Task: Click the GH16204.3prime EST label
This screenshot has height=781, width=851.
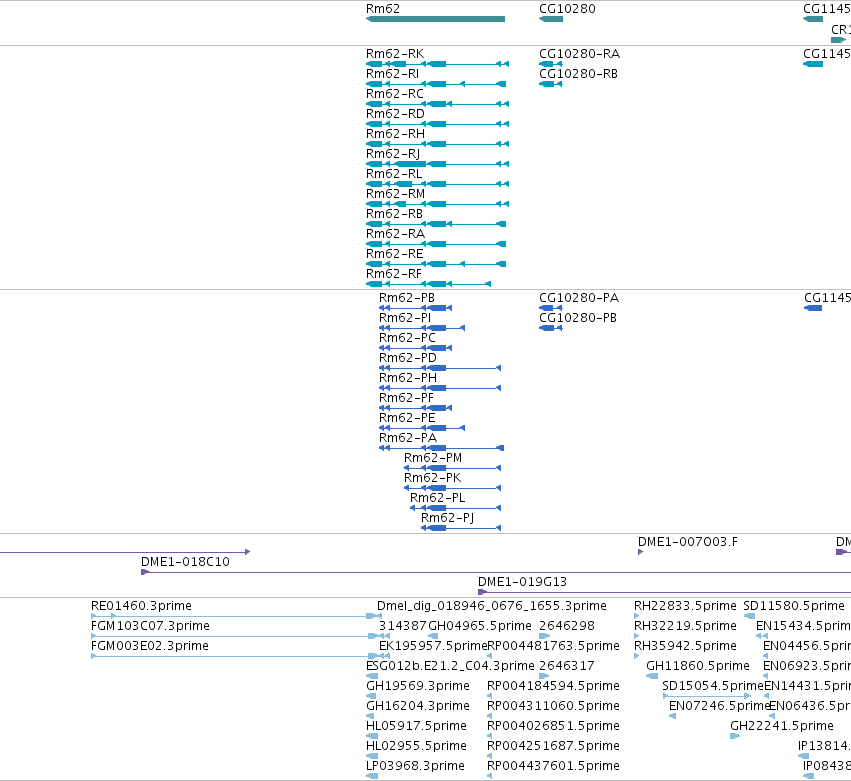Action: (417, 706)
